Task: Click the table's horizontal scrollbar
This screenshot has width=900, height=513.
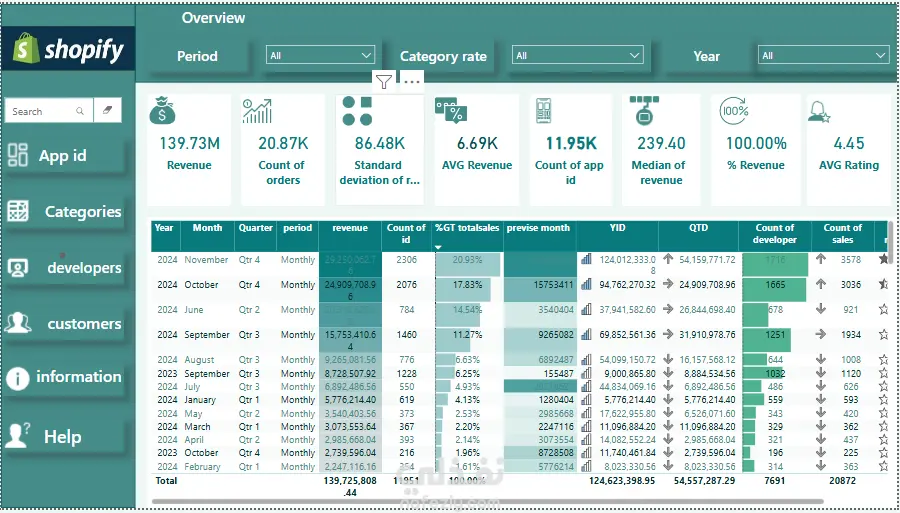Action: click(x=517, y=502)
